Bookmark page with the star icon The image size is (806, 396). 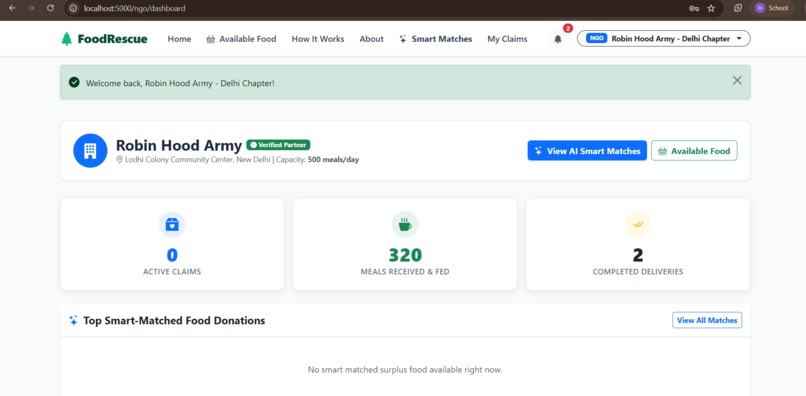pos(711,8)
